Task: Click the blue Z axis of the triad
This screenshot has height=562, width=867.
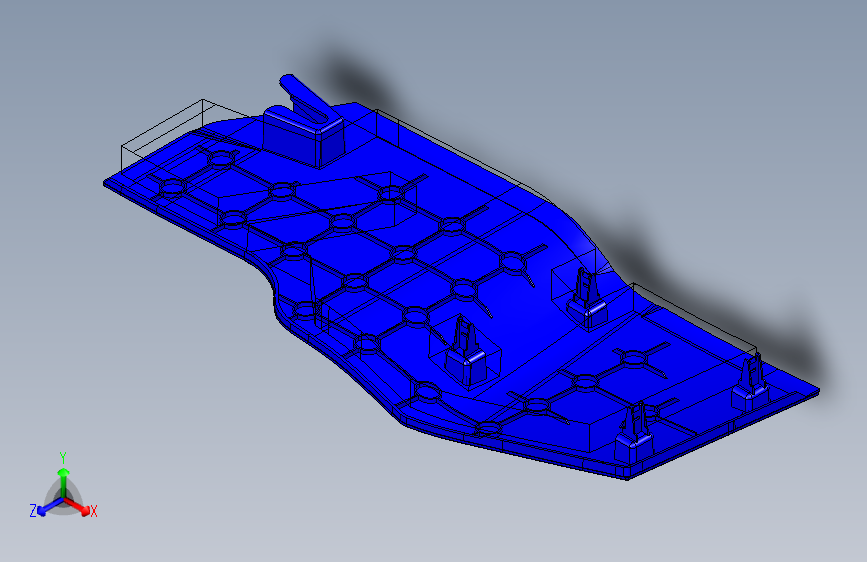Action: [51, 506]
